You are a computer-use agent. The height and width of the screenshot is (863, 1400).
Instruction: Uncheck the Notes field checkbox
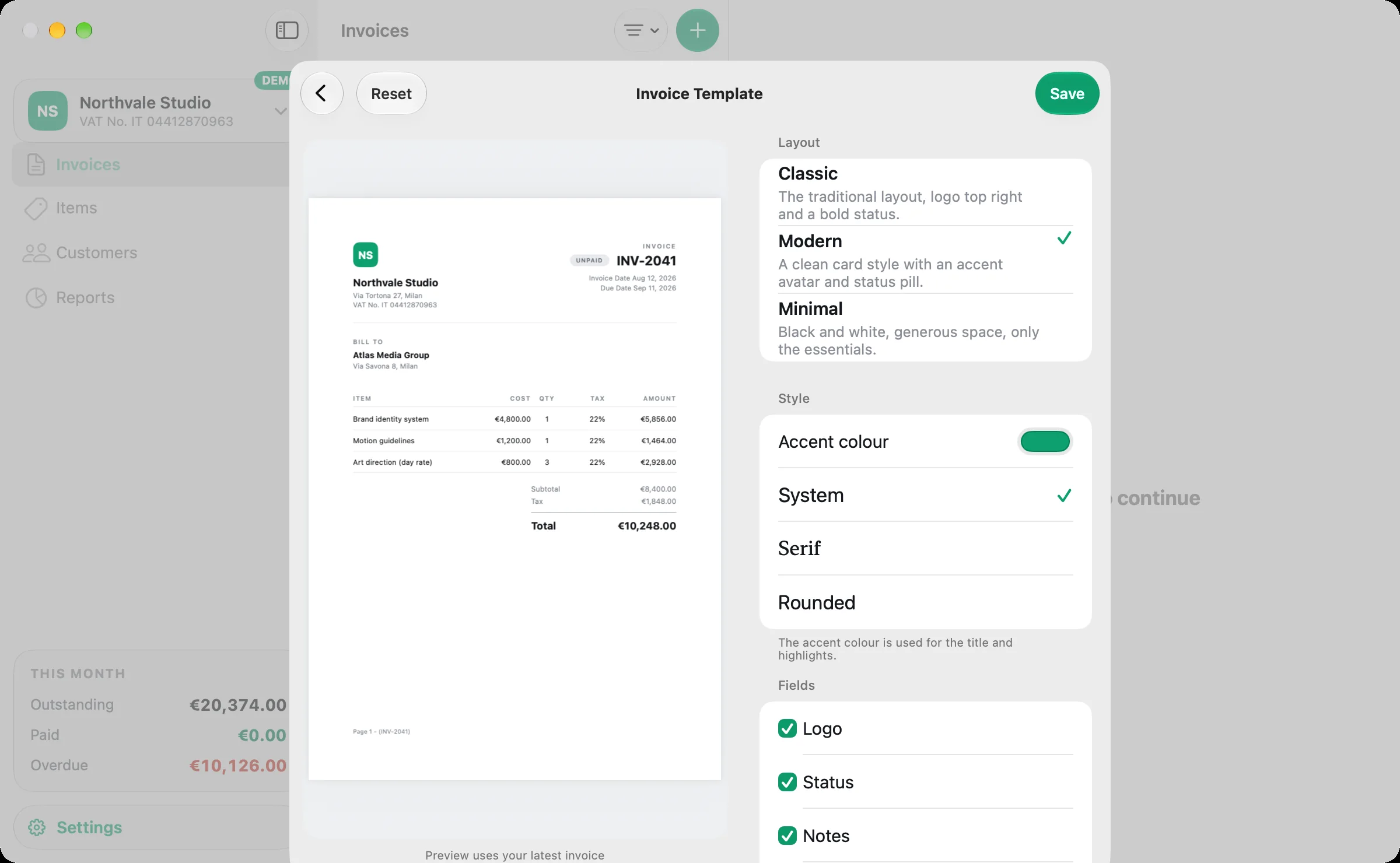(787, 836)
